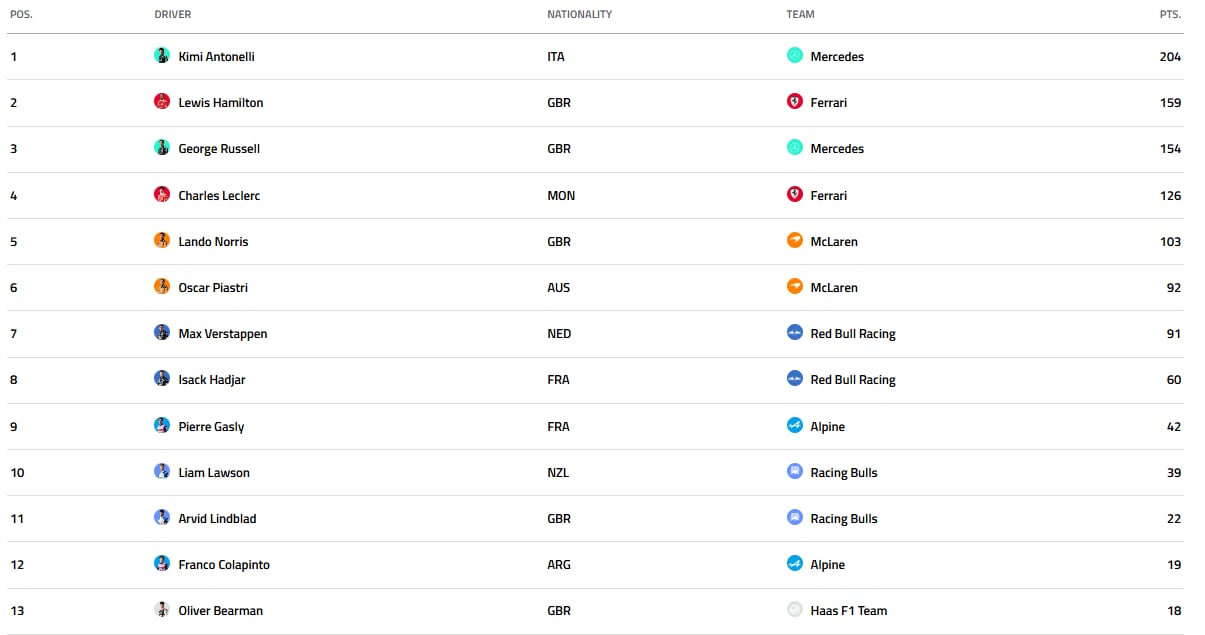This screenshot has width=1205, height=635.
Task: Click the McLaren logo in Lando Norris's row
Action: pyautogui.click(x=795, y=241)
